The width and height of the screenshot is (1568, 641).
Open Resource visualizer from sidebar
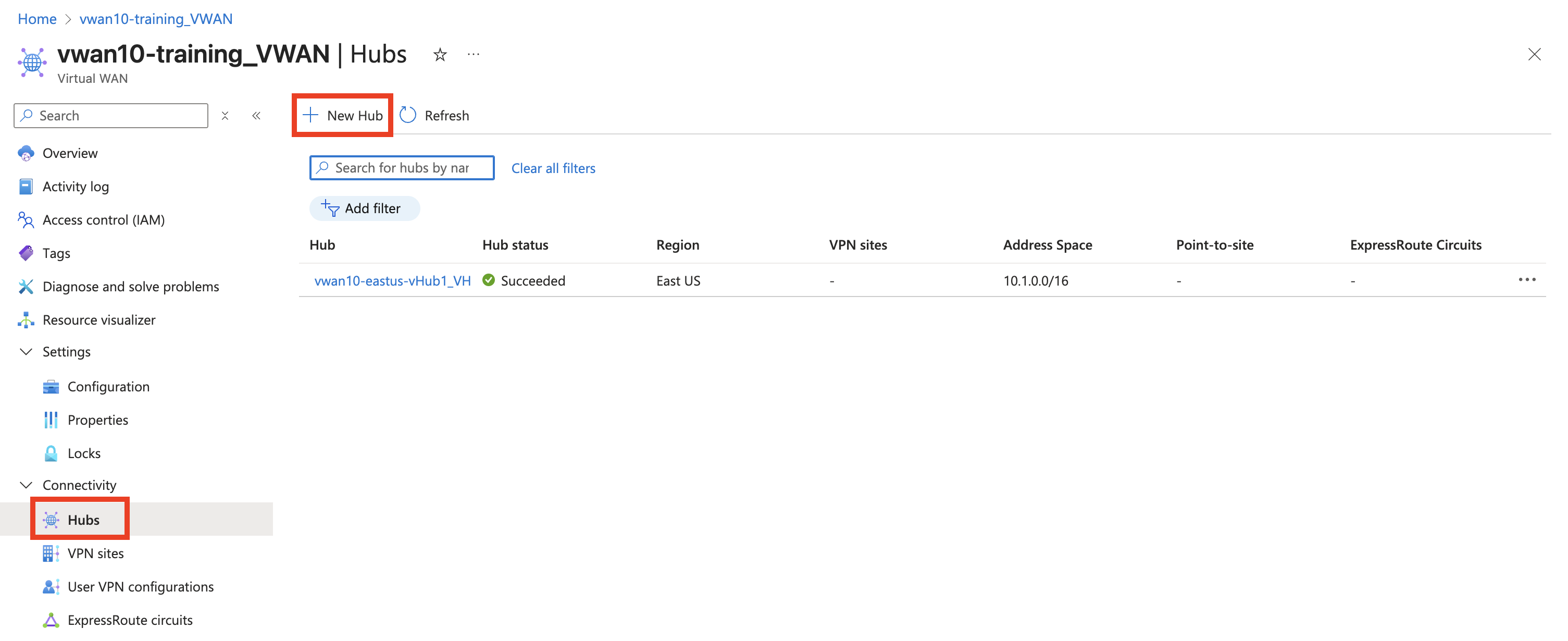[98, 319]
